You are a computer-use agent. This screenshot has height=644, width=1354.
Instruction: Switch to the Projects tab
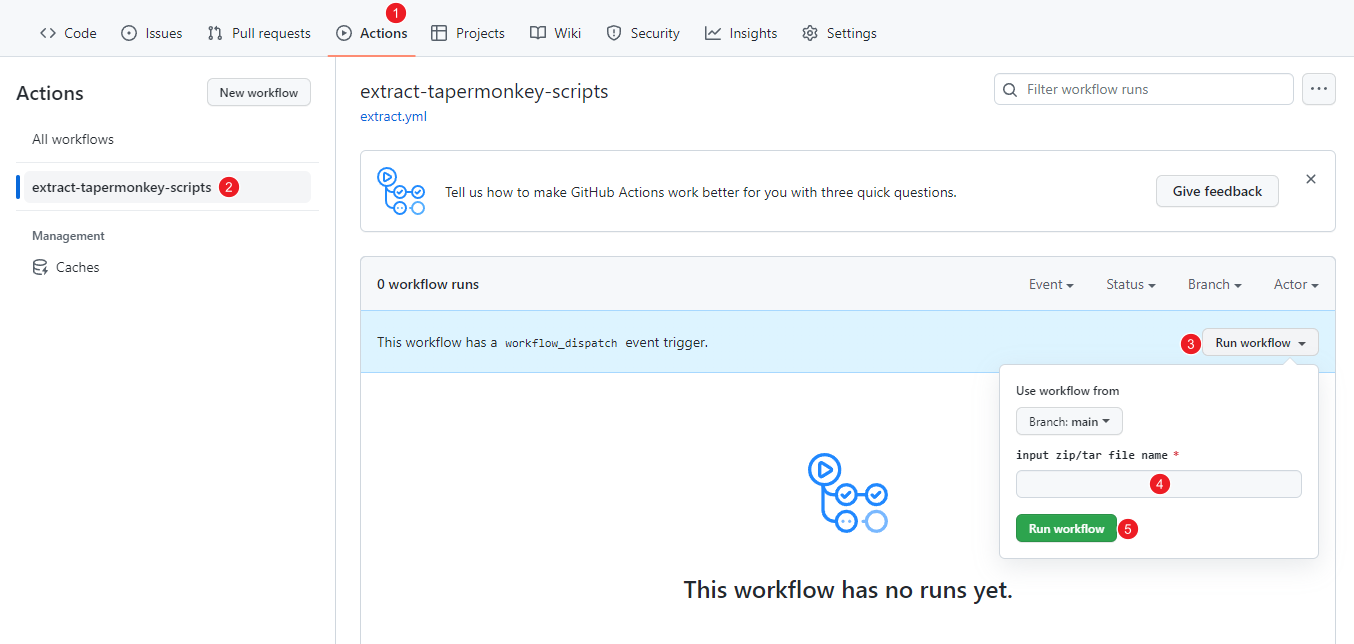[x=468, y=33]
